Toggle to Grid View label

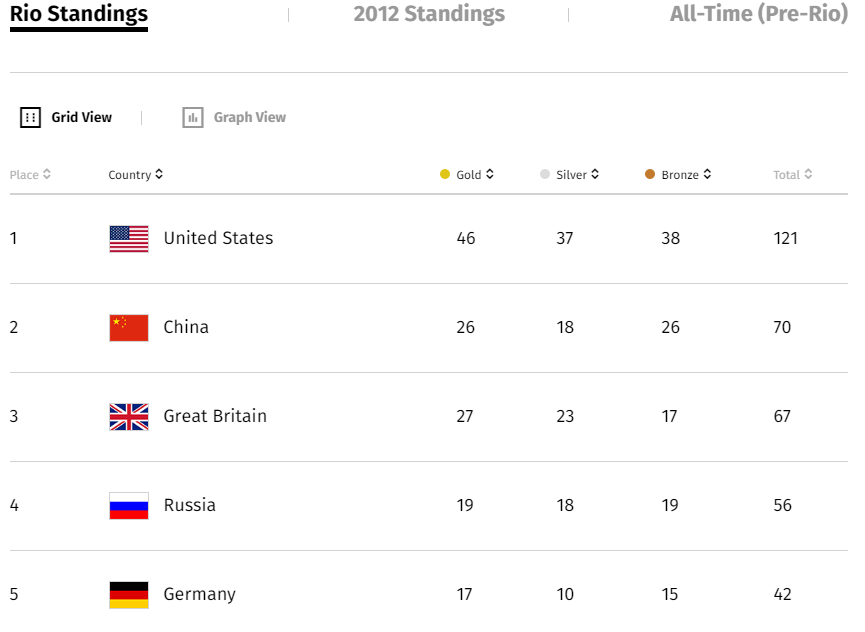tap(82, 117)
